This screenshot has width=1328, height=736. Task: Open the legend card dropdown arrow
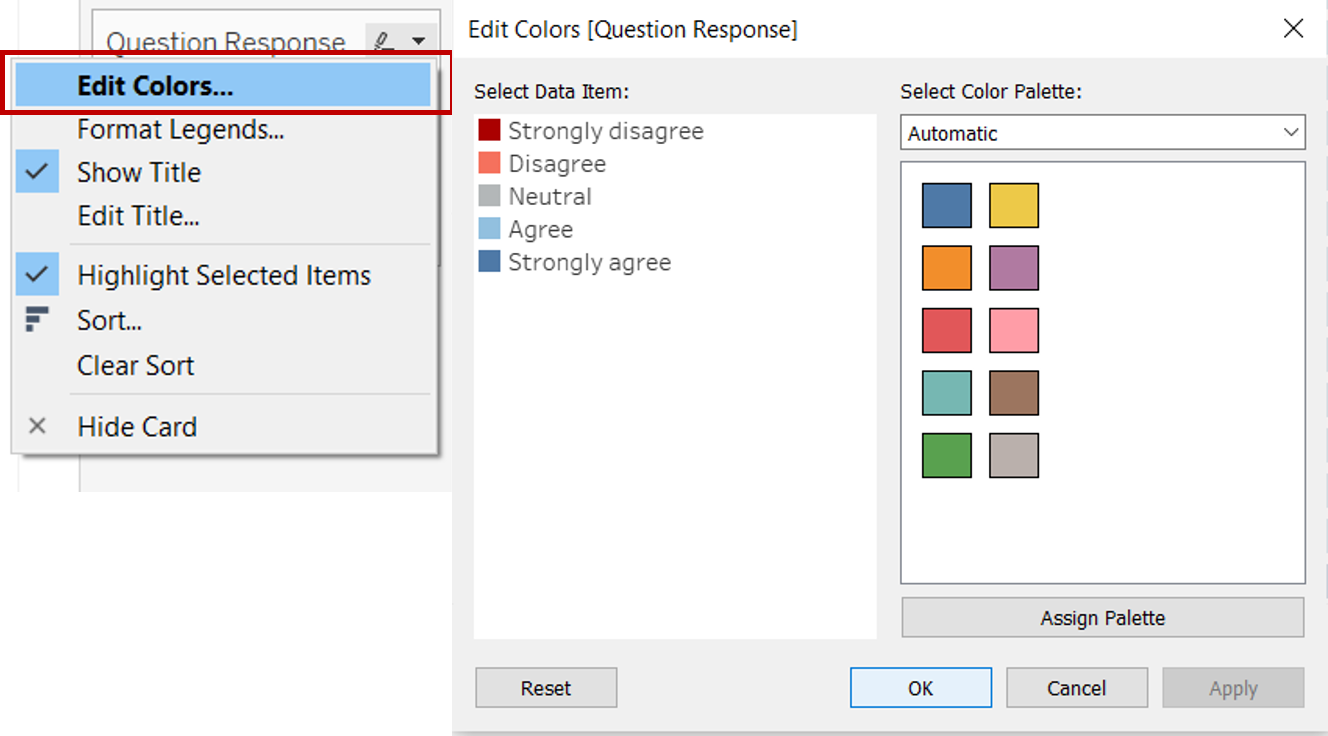point(418,41)
